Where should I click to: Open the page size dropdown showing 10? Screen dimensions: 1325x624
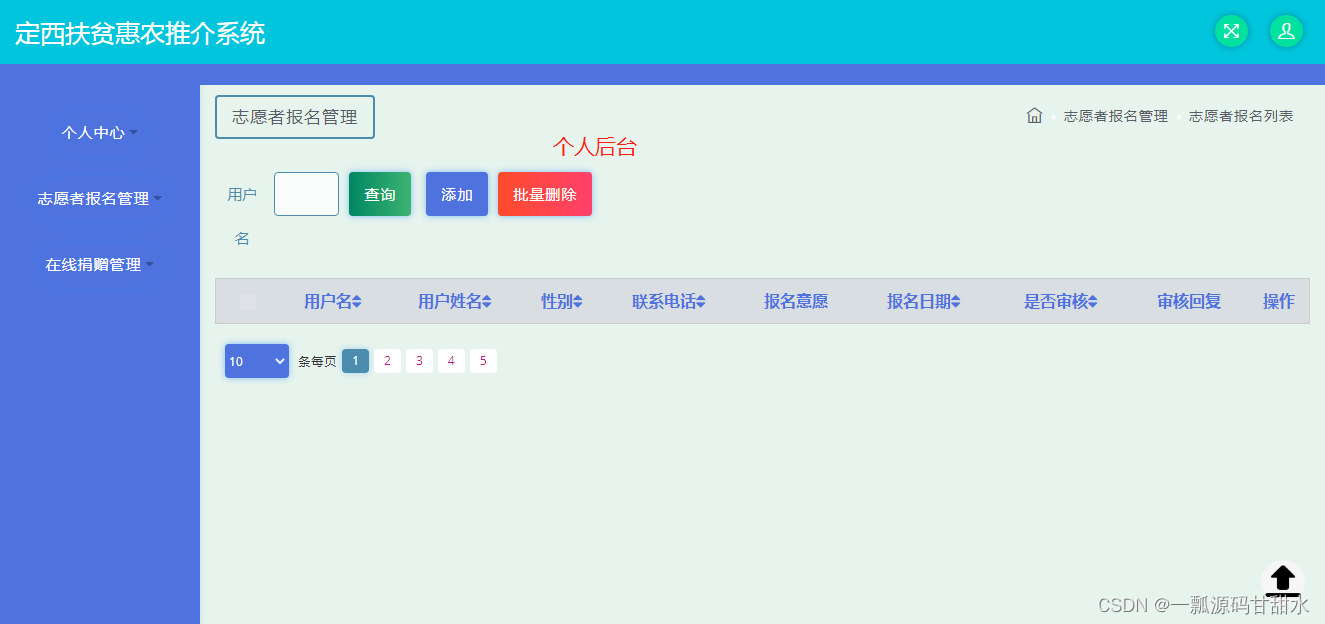[x=256, y=361]
